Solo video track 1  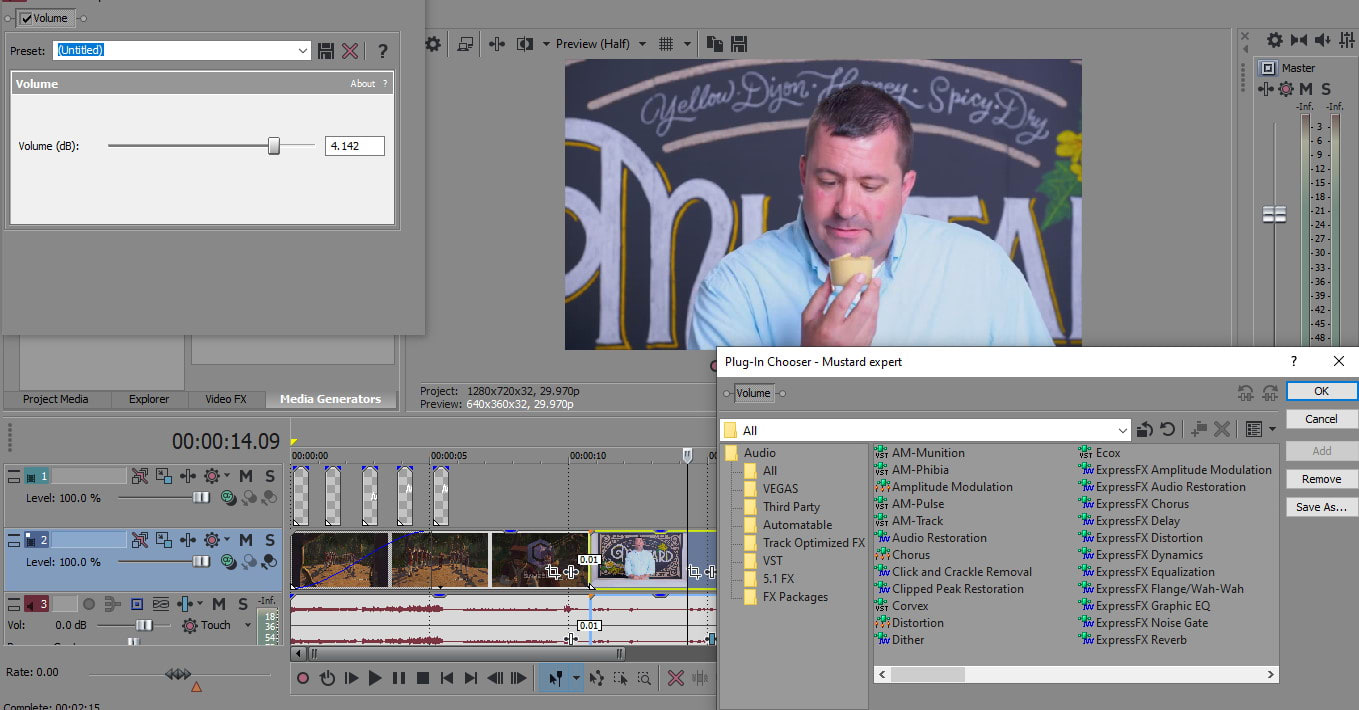point(270,476)
